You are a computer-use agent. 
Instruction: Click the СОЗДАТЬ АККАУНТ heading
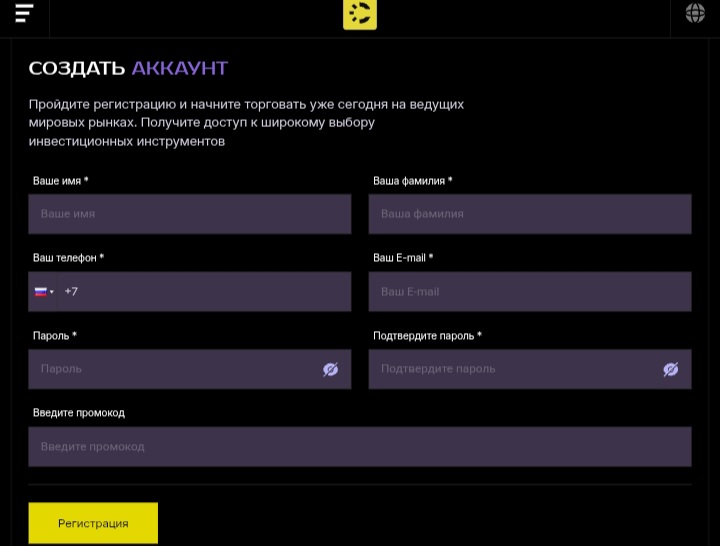(x=128, y=68)
